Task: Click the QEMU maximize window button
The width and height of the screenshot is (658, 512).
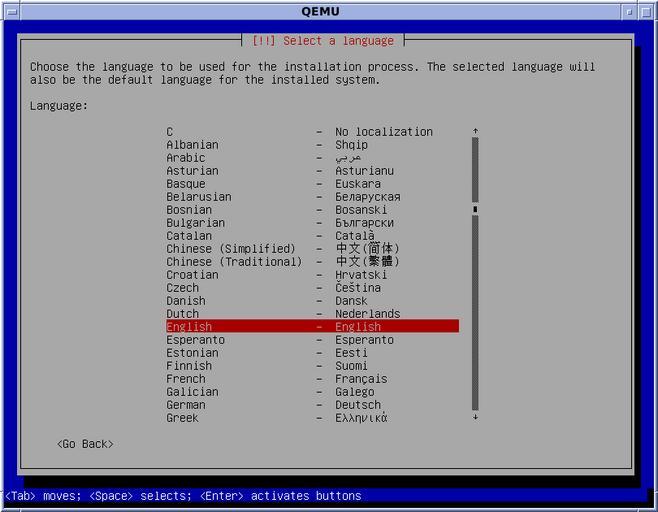Action: pos(630,11)
